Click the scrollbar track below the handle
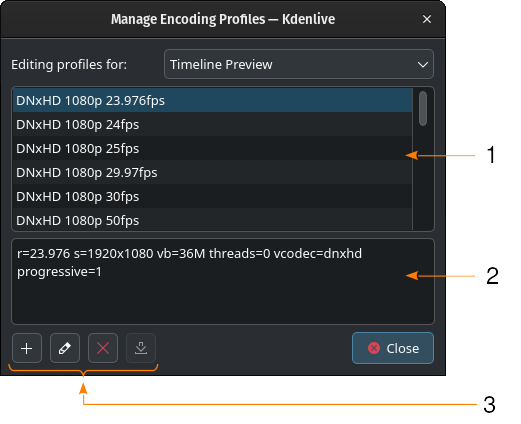 [423, 178]
